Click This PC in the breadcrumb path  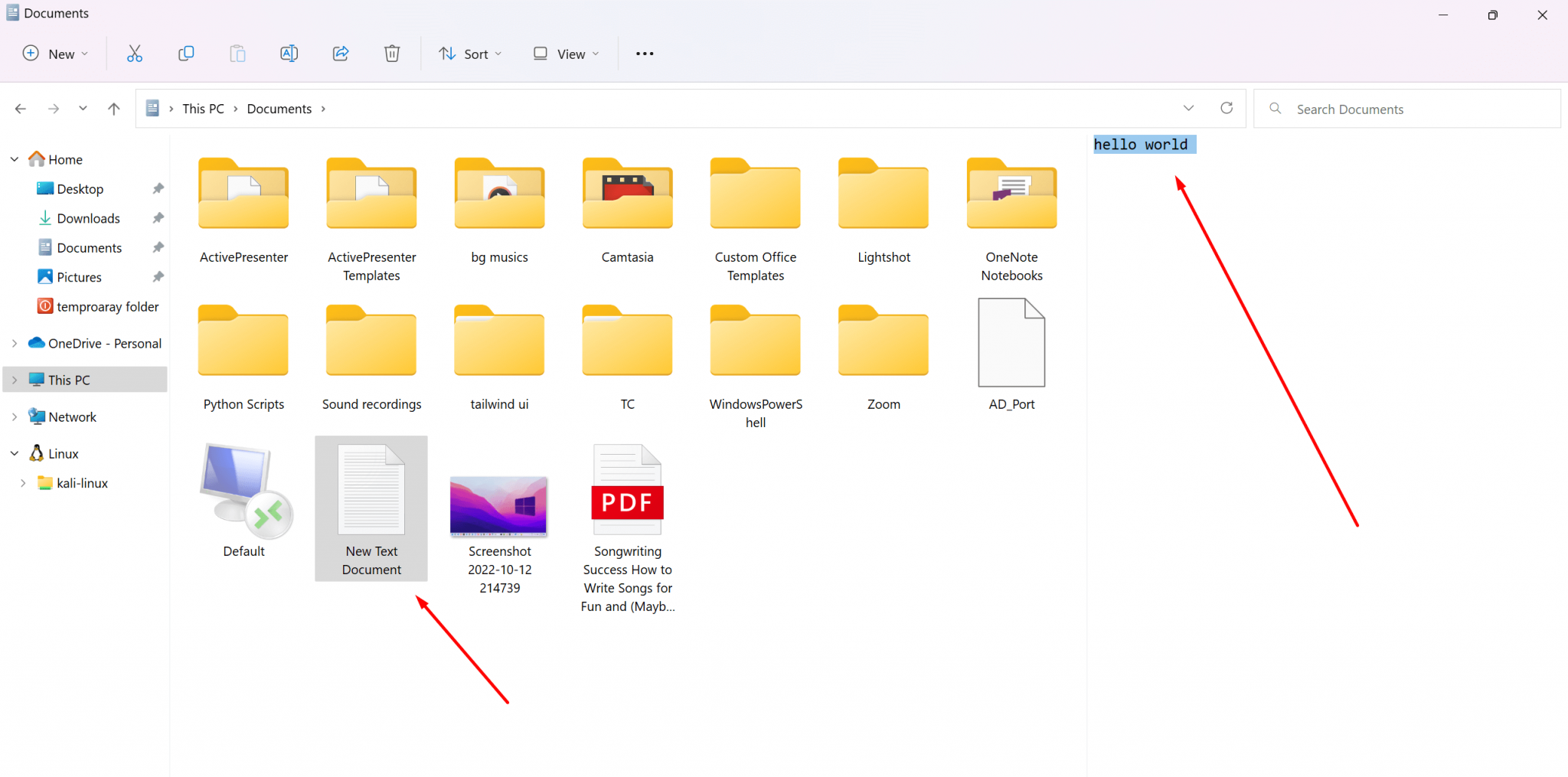pyautogui.click(x=203, y=109)
